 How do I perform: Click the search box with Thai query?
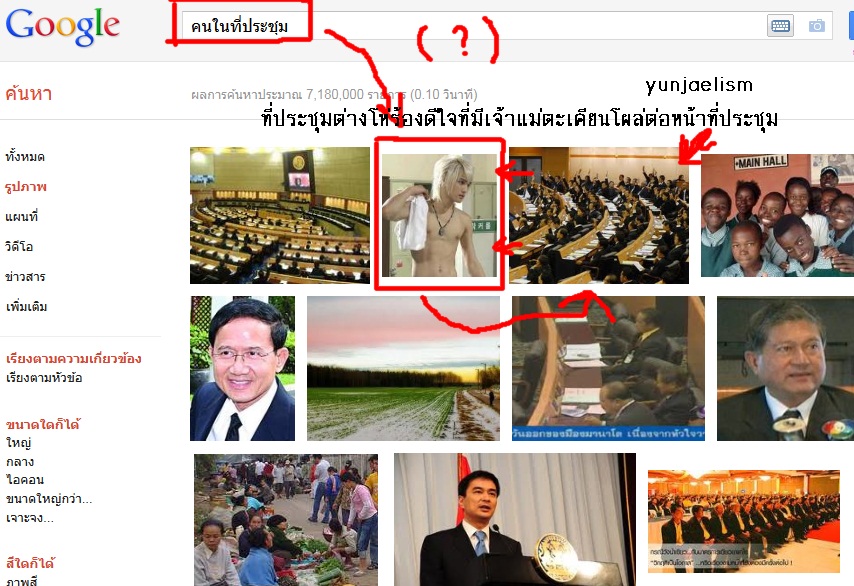473,26
